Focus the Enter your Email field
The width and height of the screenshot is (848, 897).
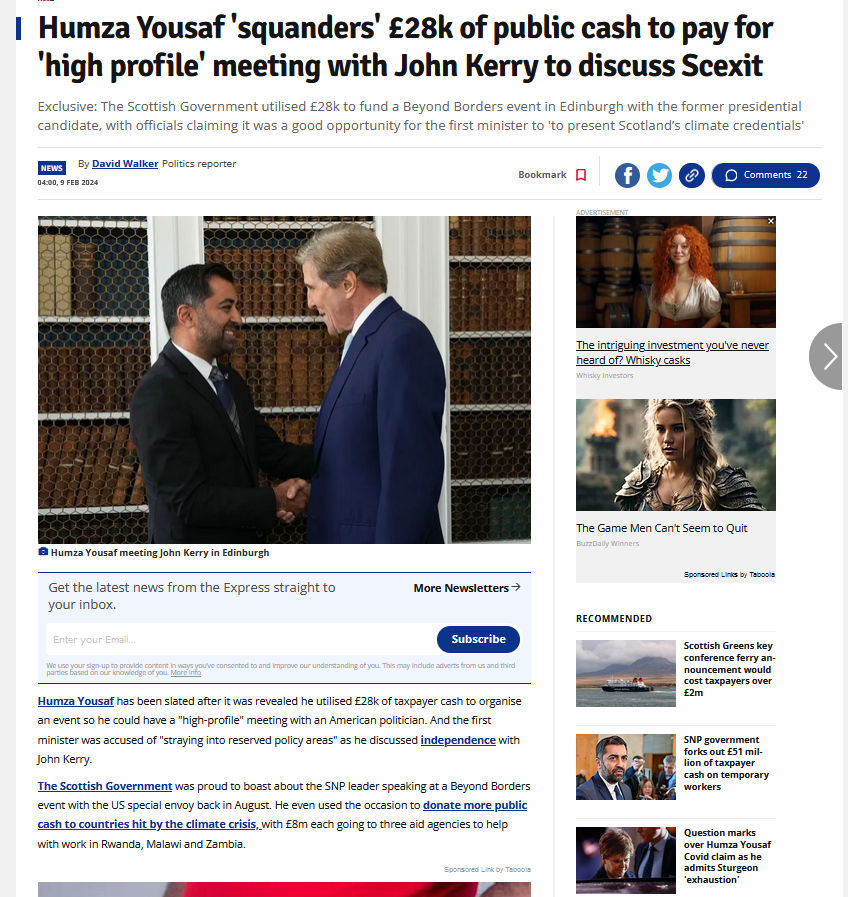coord(240,640)
